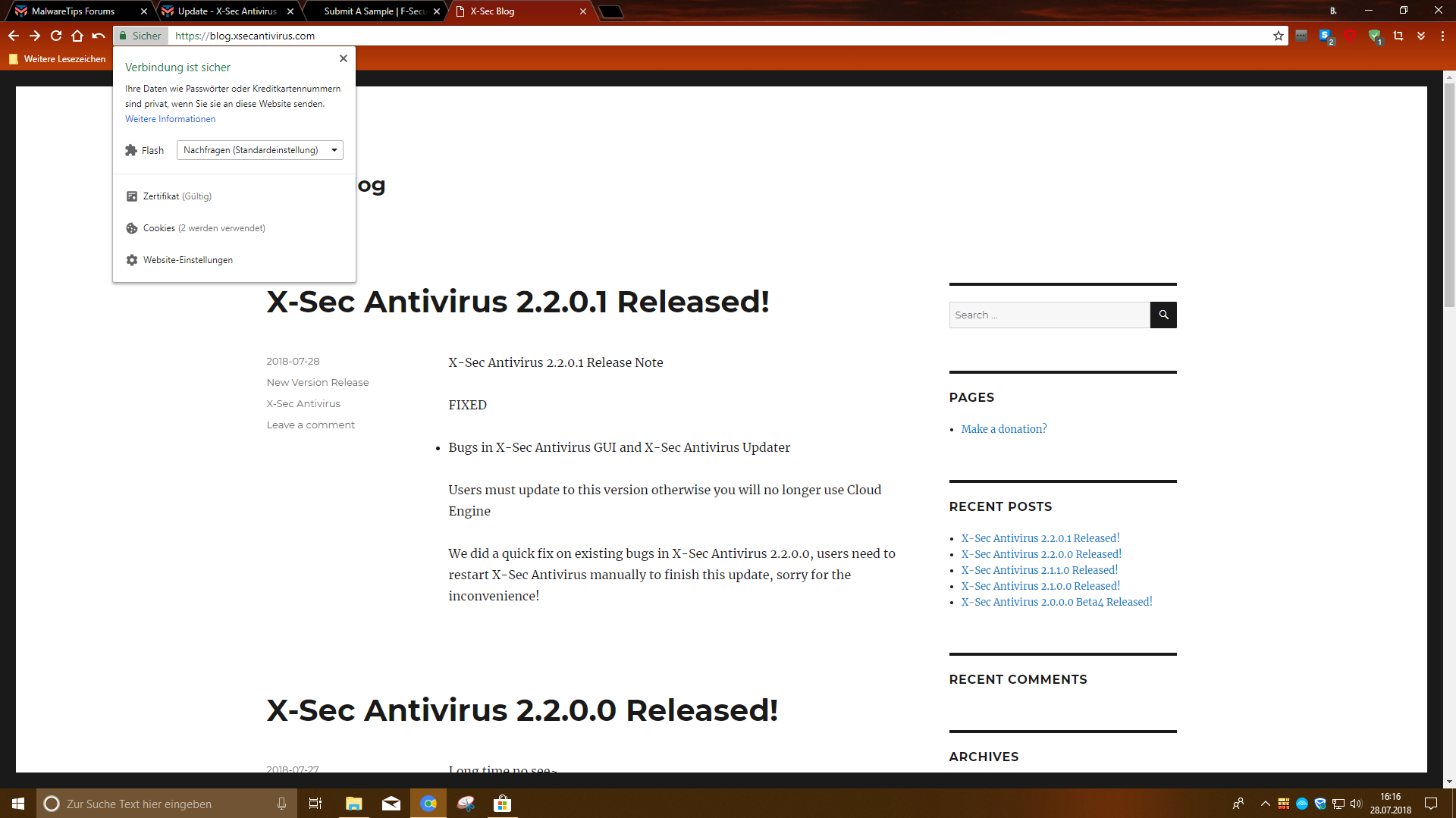Open Chrome browser taskbar icon
Image resolution: width=1456 pixels, height=818 pixels.
point(428,804)
